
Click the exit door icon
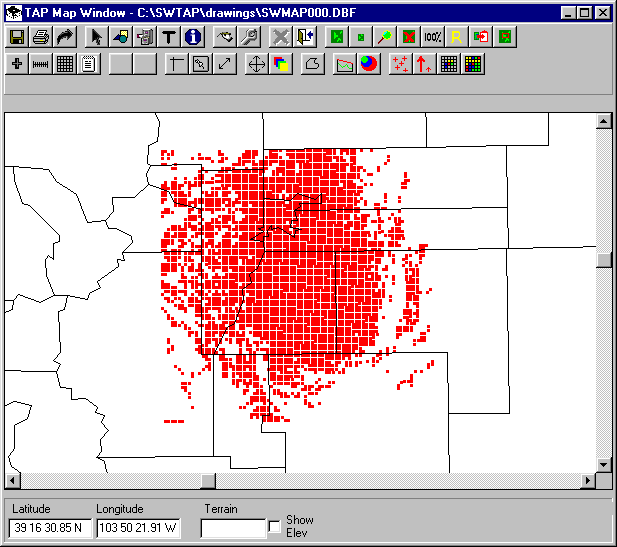click(305, 37)
